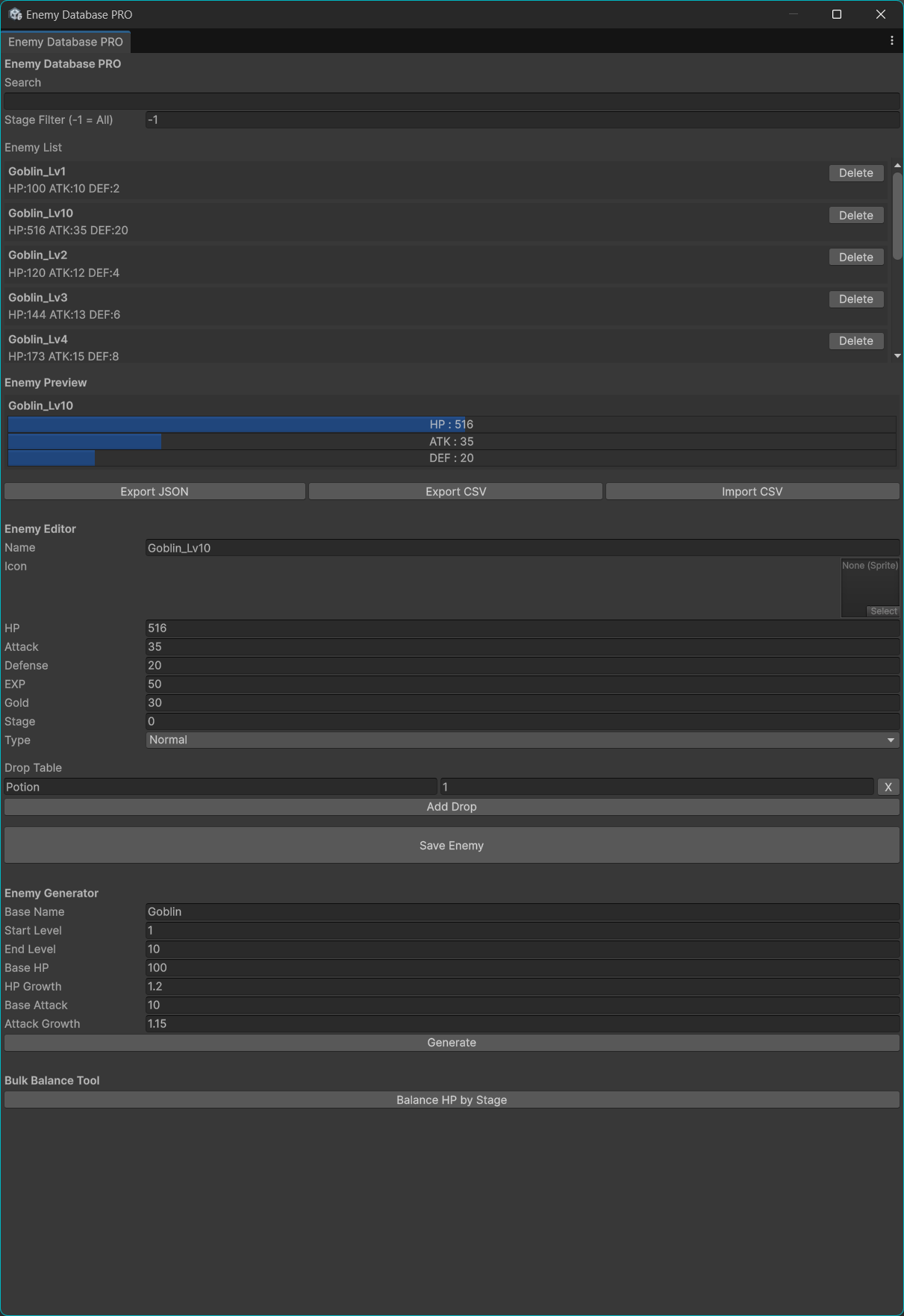904x1316 pixels.
Task: Edit the Defense field showing 20
Action: [523, 665]
